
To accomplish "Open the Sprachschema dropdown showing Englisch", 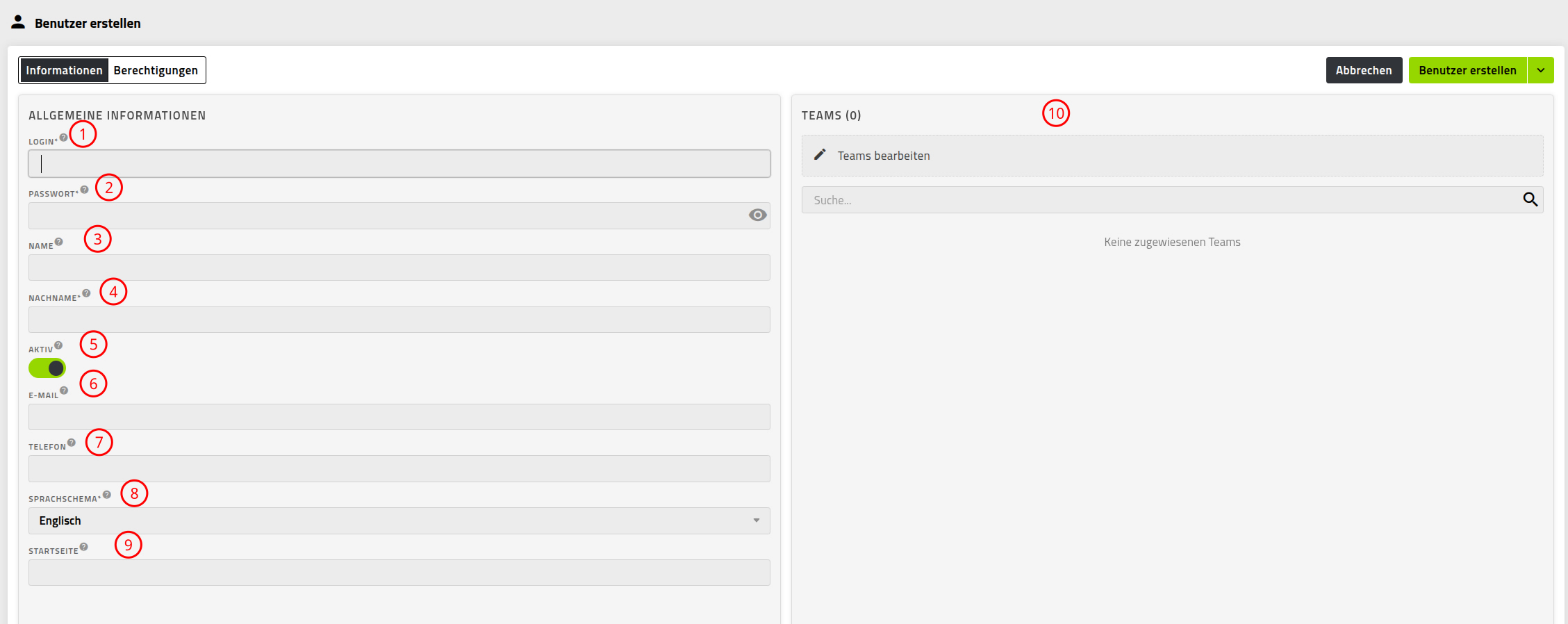I will pos(399,520).
